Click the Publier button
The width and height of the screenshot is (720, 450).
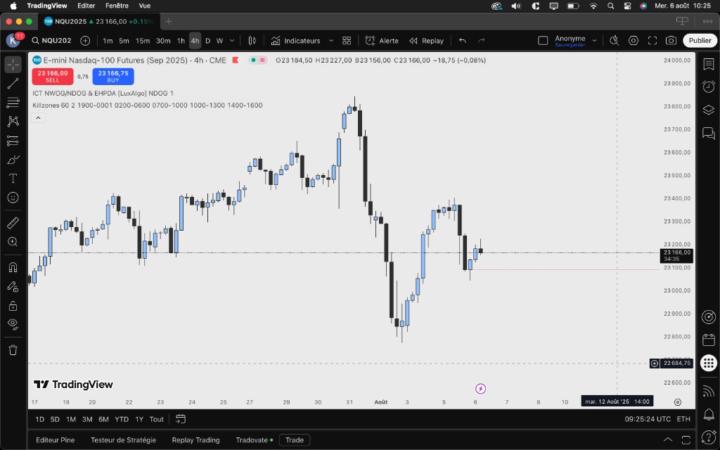pyautogui.click(x=699, y=41)
